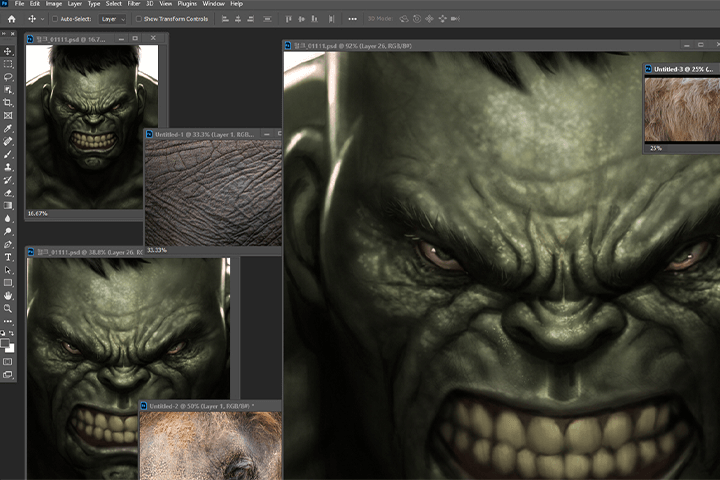The height and width of the screenshot is (480, 720).
Task: Open the Layer menu
Action: (75, 4)
